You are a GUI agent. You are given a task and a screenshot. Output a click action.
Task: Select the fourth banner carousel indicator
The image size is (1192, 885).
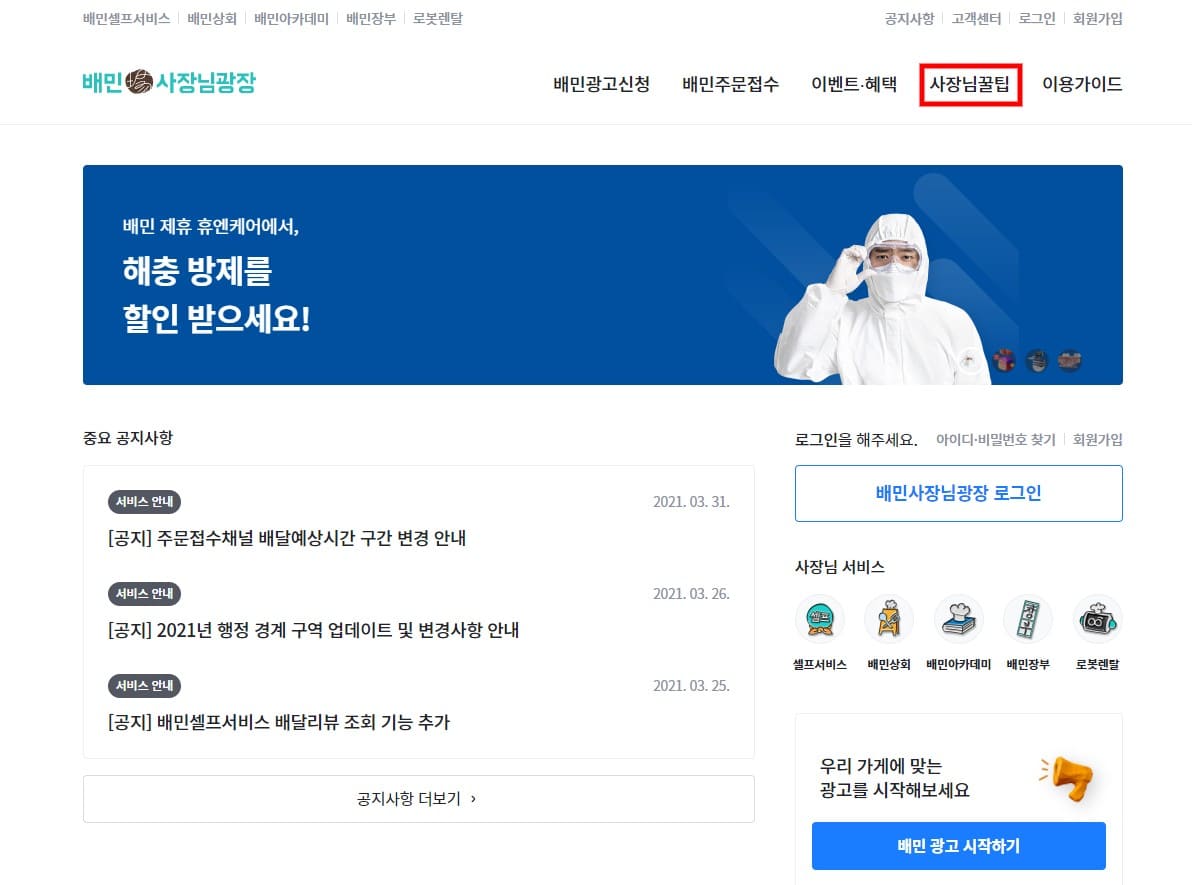tap(1070, 360)
